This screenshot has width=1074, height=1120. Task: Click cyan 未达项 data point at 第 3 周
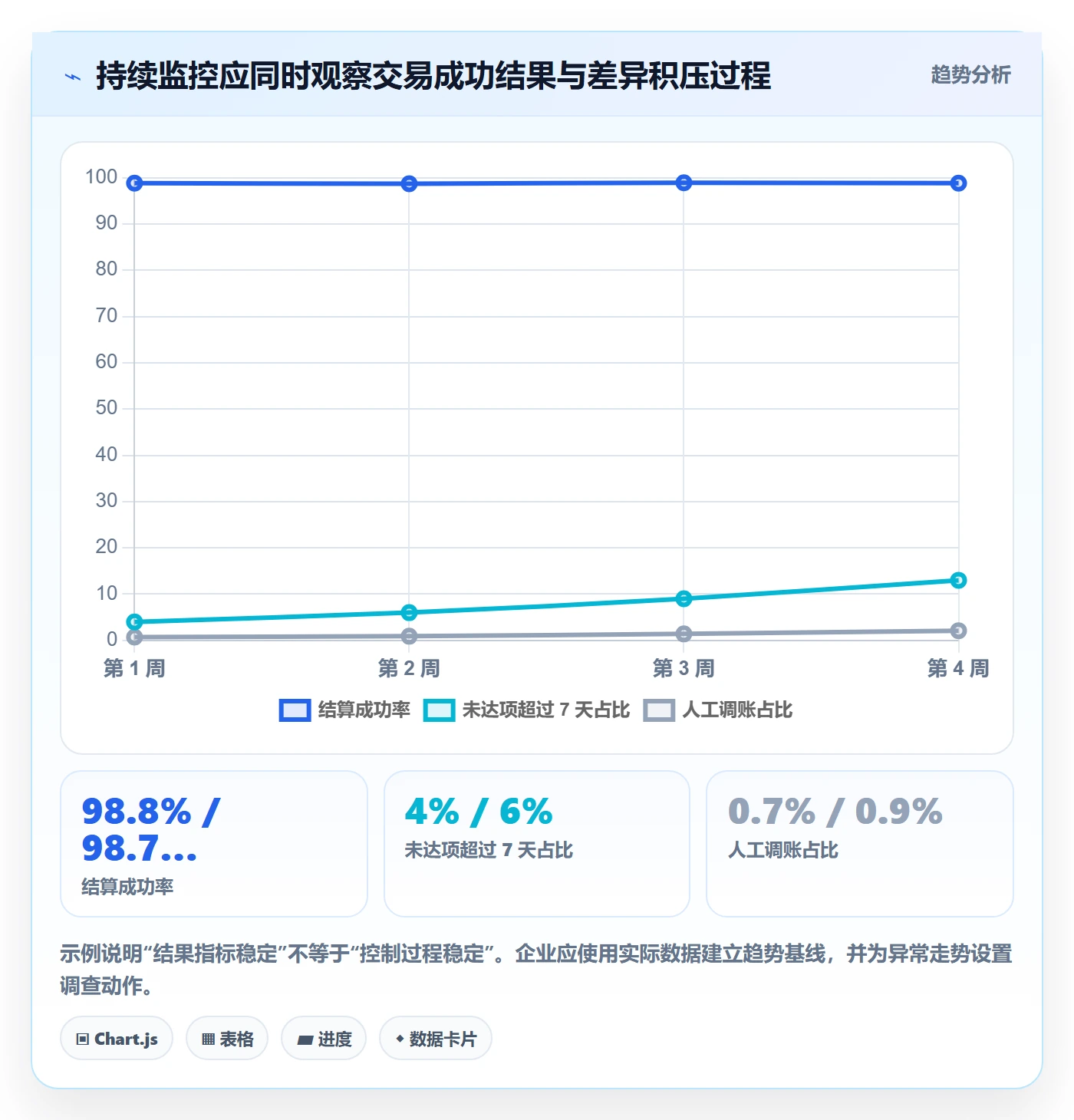tap(684, 598)
